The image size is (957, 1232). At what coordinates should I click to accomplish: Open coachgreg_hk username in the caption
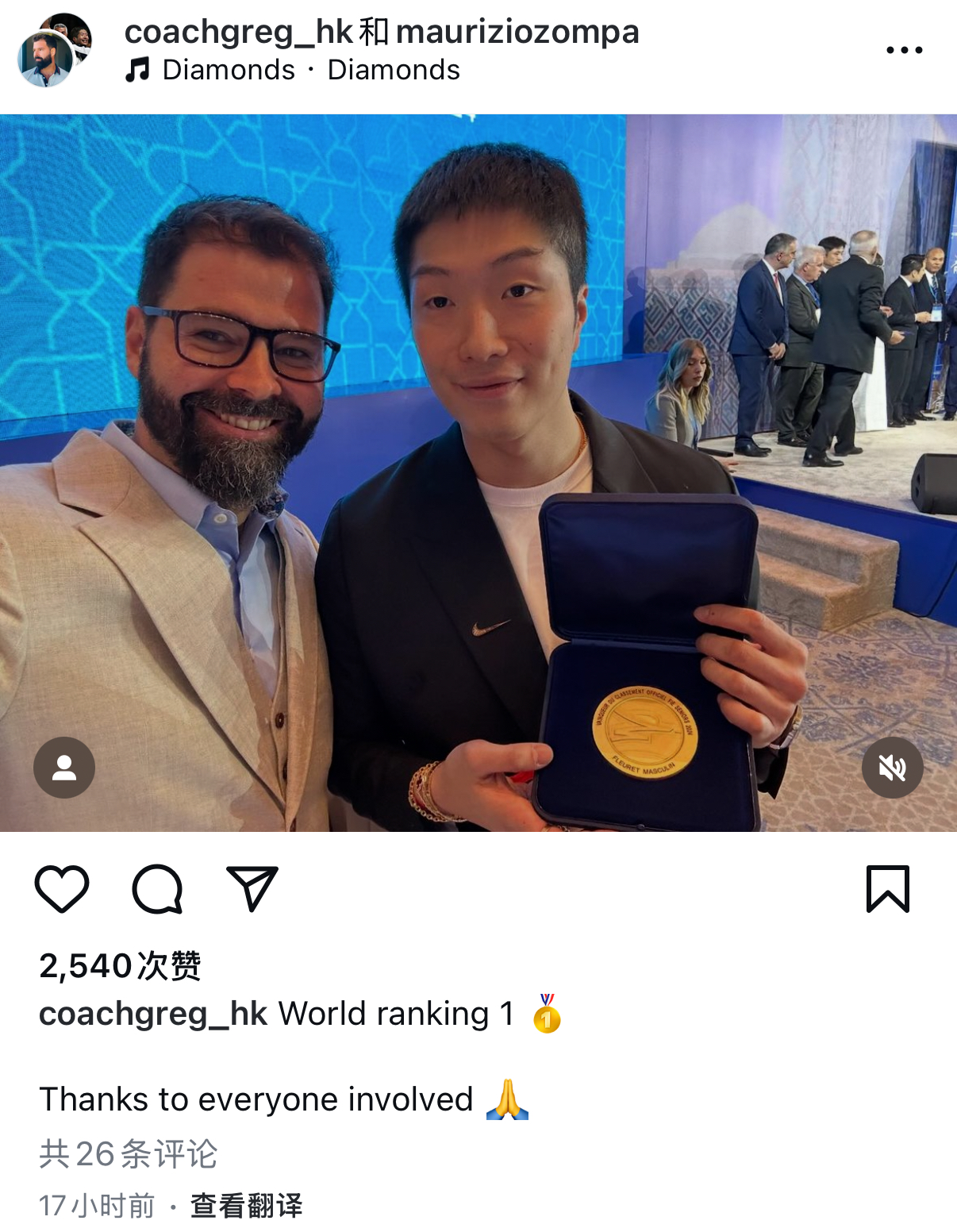coord(153,1014)
